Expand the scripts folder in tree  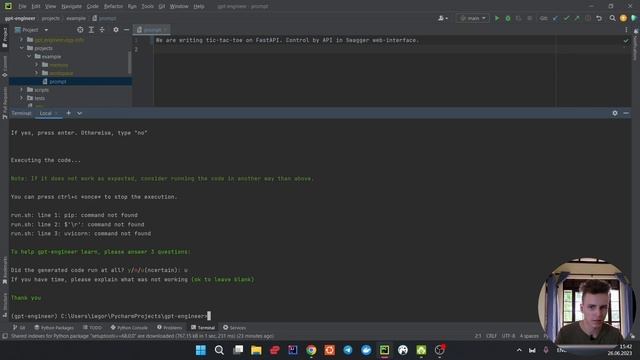pyautogui.click(x=22, y=90)
